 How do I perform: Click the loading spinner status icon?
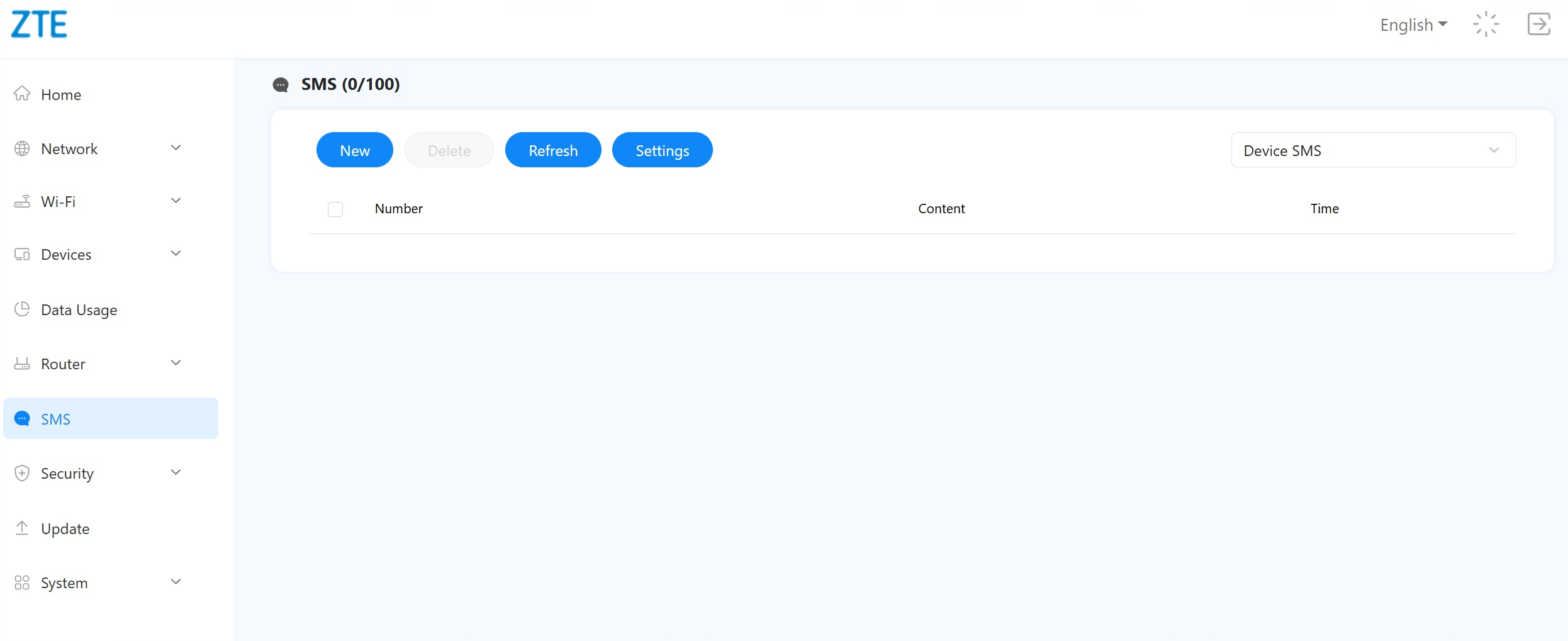[1486, 25]
